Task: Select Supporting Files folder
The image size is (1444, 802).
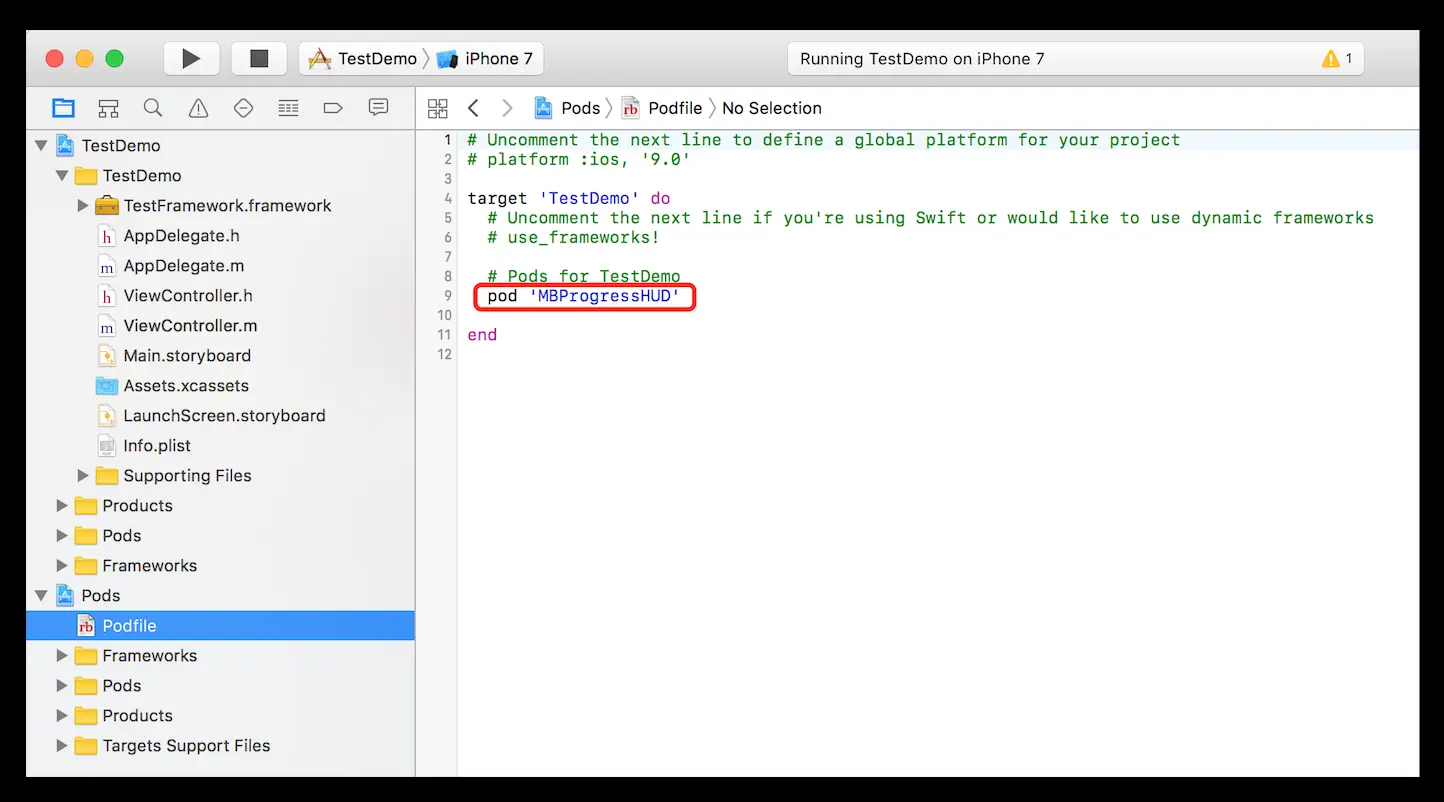Action: pos(187,476)
